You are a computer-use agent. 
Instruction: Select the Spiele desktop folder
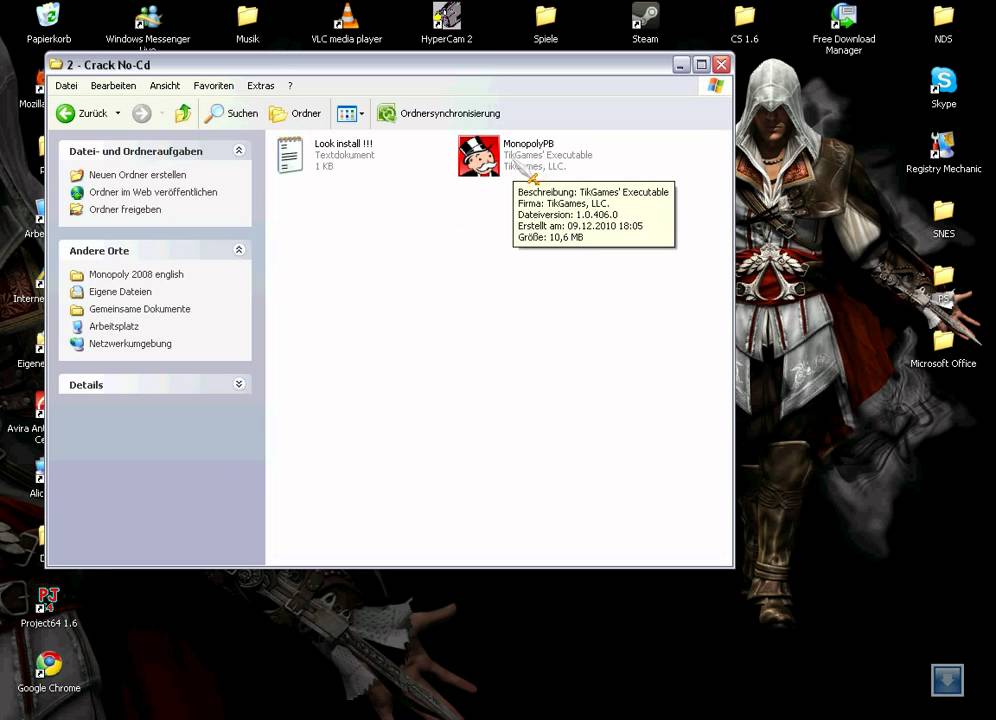546,23
